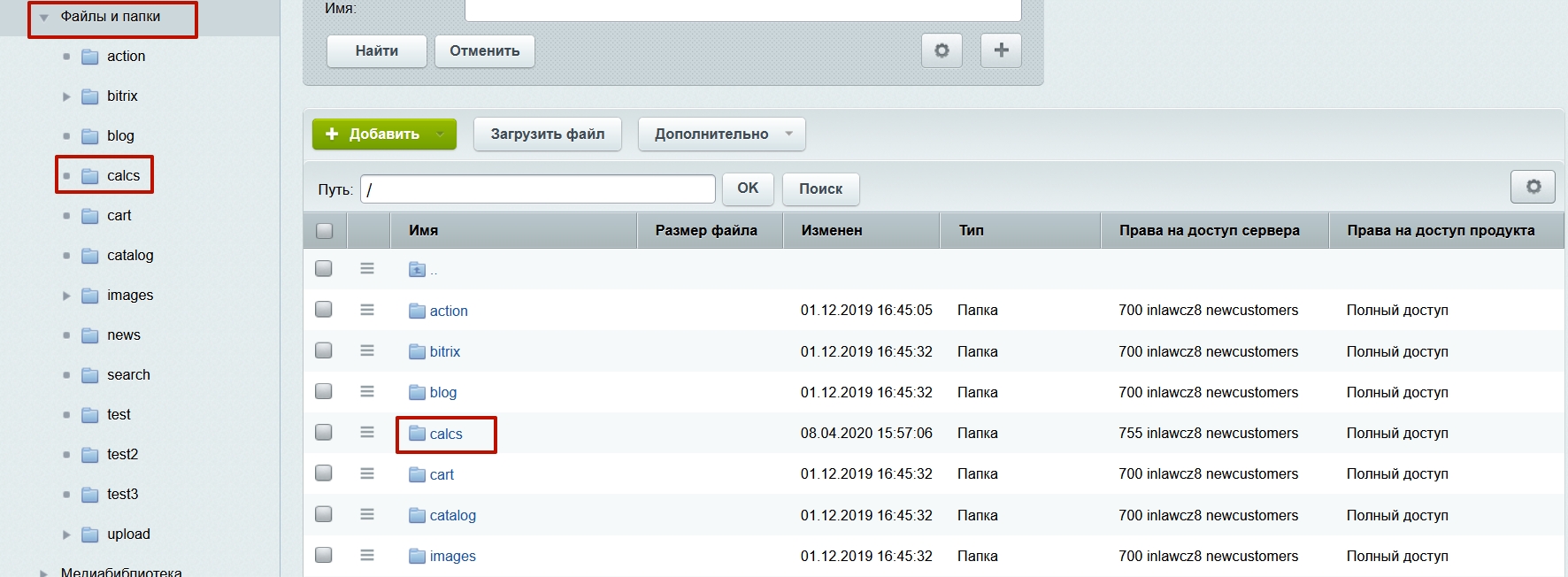Image resolution: width=1568 pixels, height=577 pixels.
Task: Toggle the select-all checkbox in table header
Action: point(325,230)
